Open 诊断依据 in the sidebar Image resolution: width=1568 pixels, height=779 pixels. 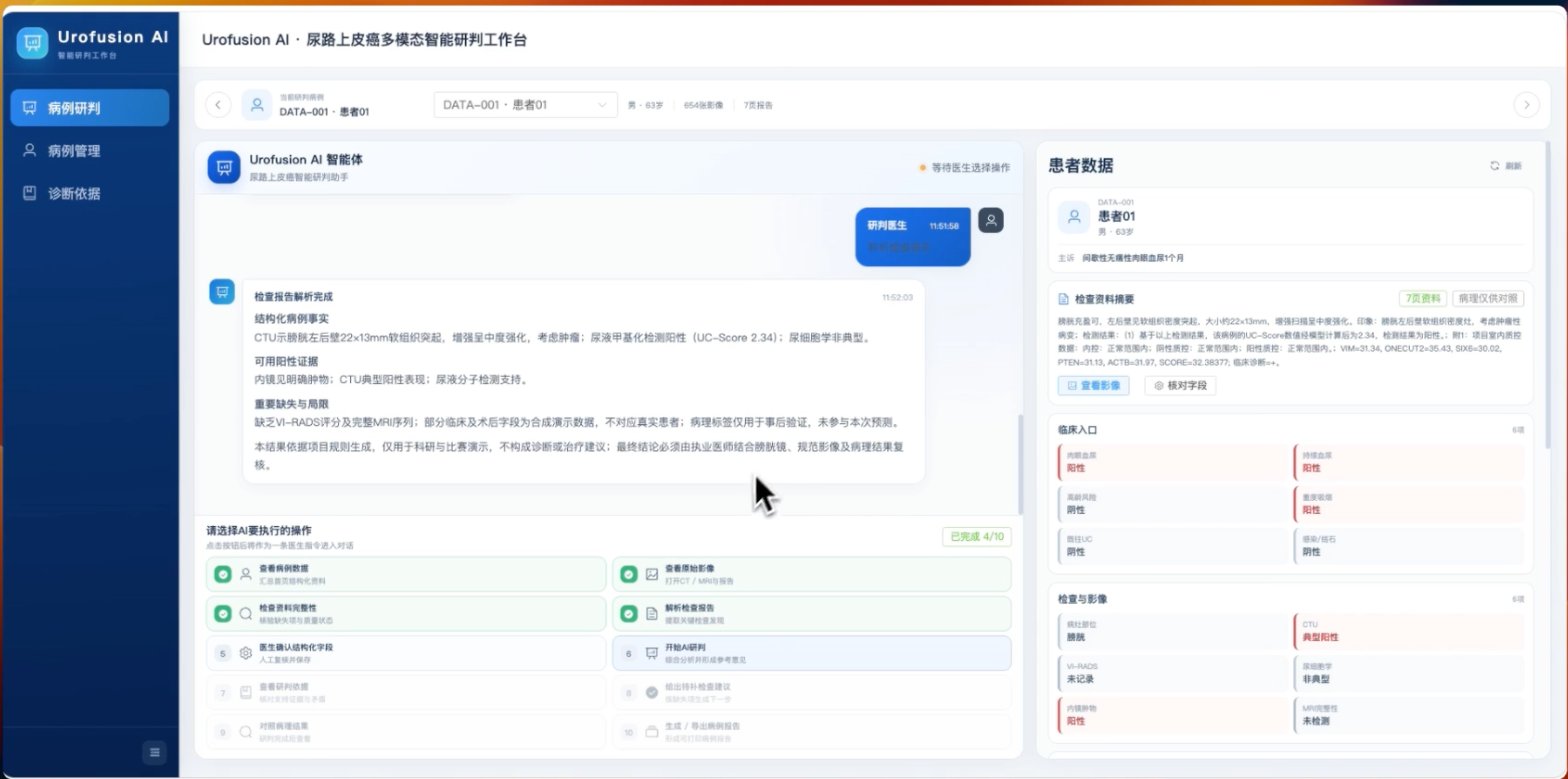[89, 194]
